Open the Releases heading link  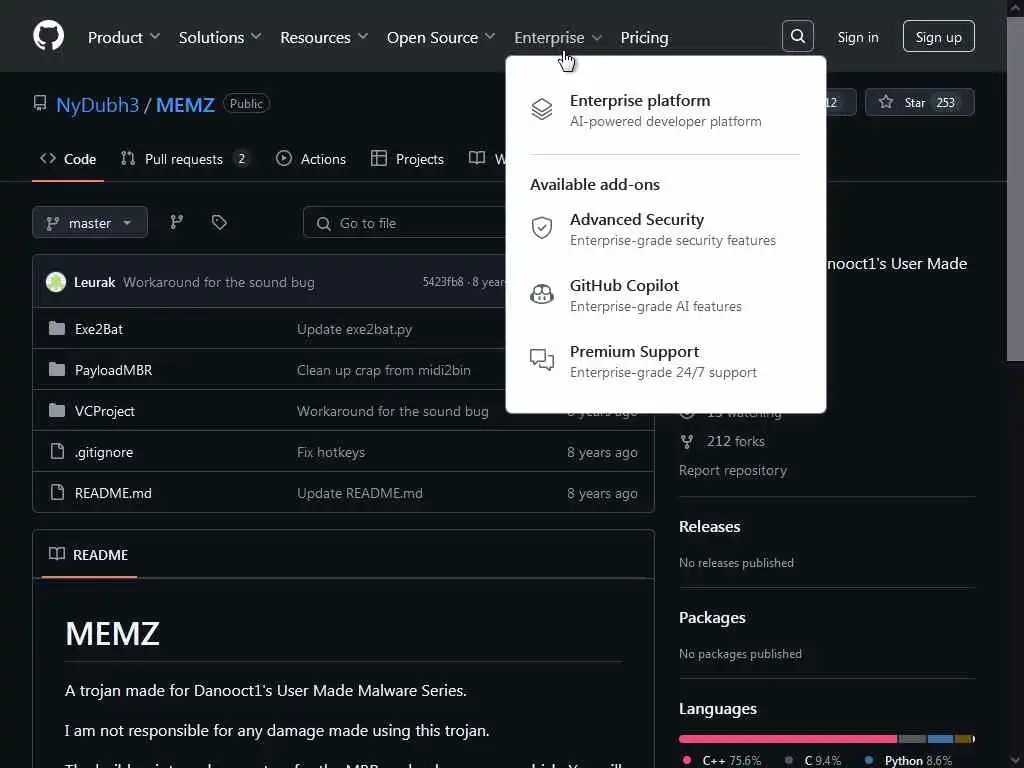(x=709, y=526)
